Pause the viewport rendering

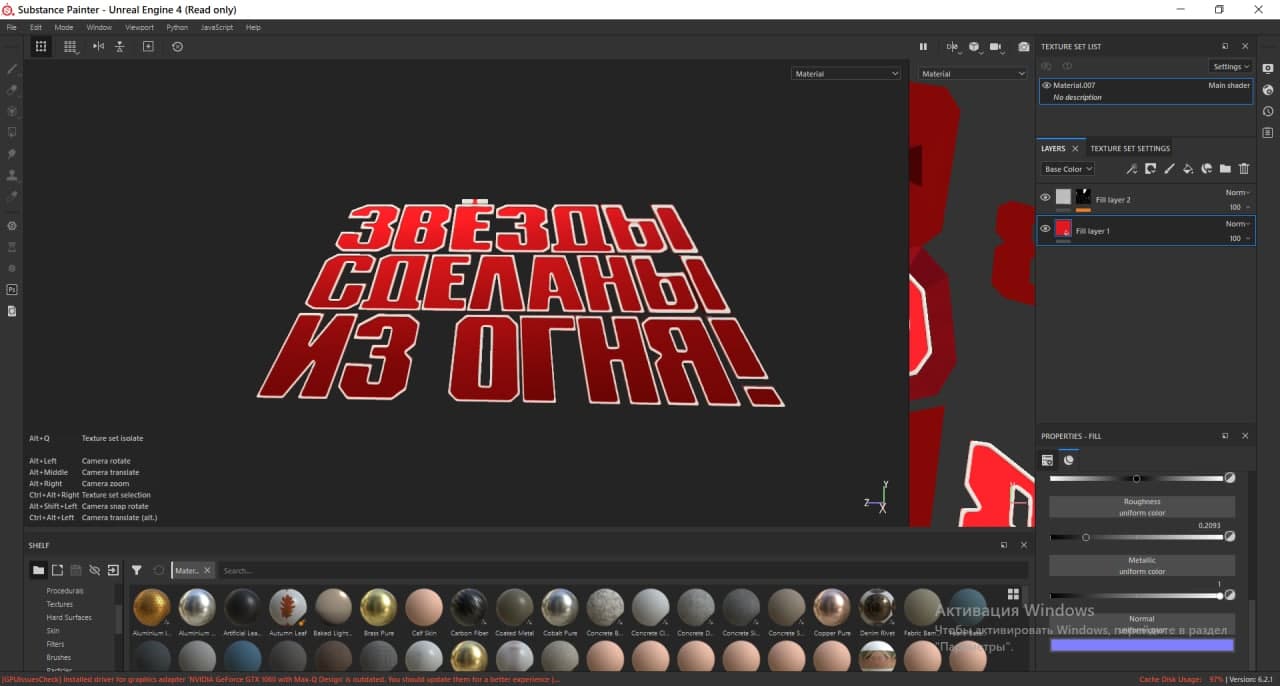(923, 47)
